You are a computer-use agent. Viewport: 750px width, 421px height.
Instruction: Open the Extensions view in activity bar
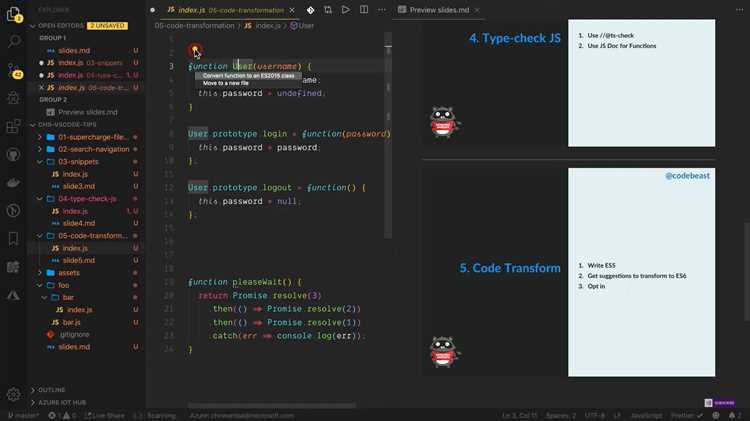click(x=13, y=126)
